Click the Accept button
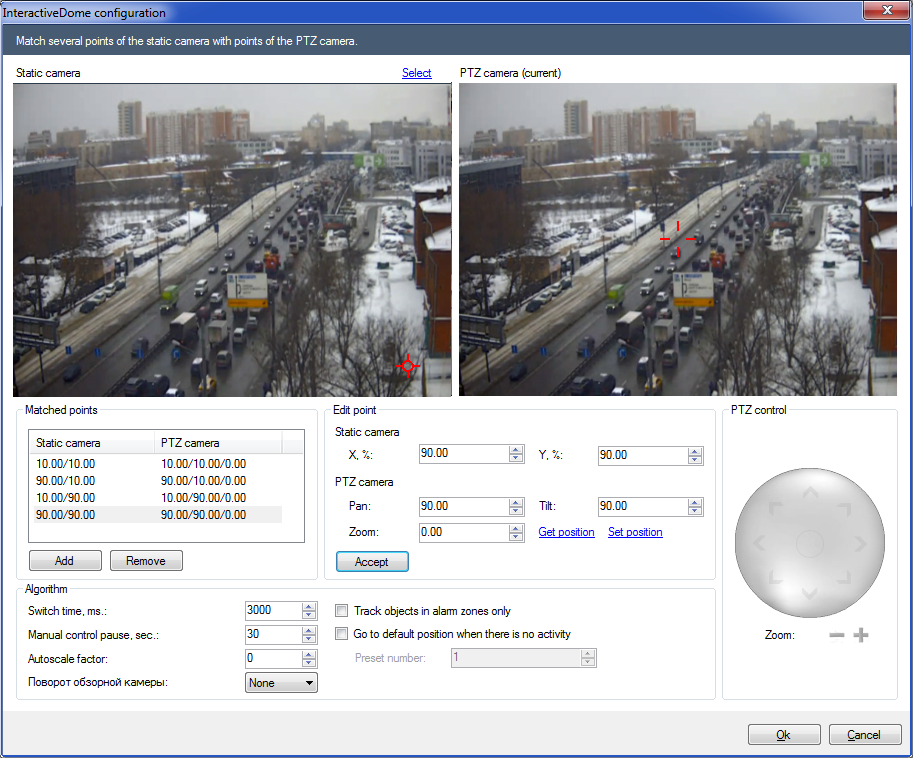The width and height of the screenshot is (913, 758). tap(372, 562)
